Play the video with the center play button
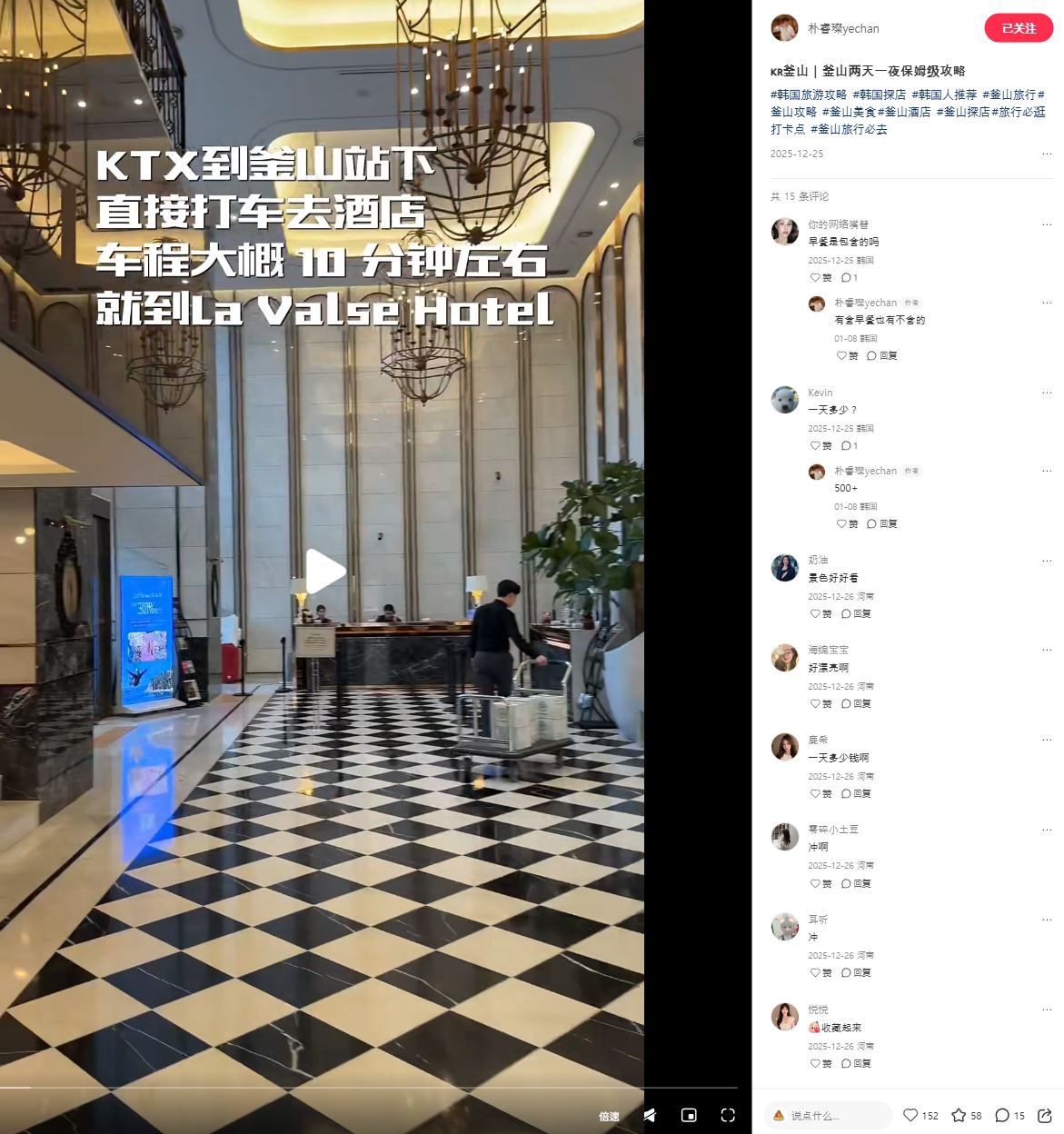This screenshot has width=1064, height=1134. coord(324,572)
